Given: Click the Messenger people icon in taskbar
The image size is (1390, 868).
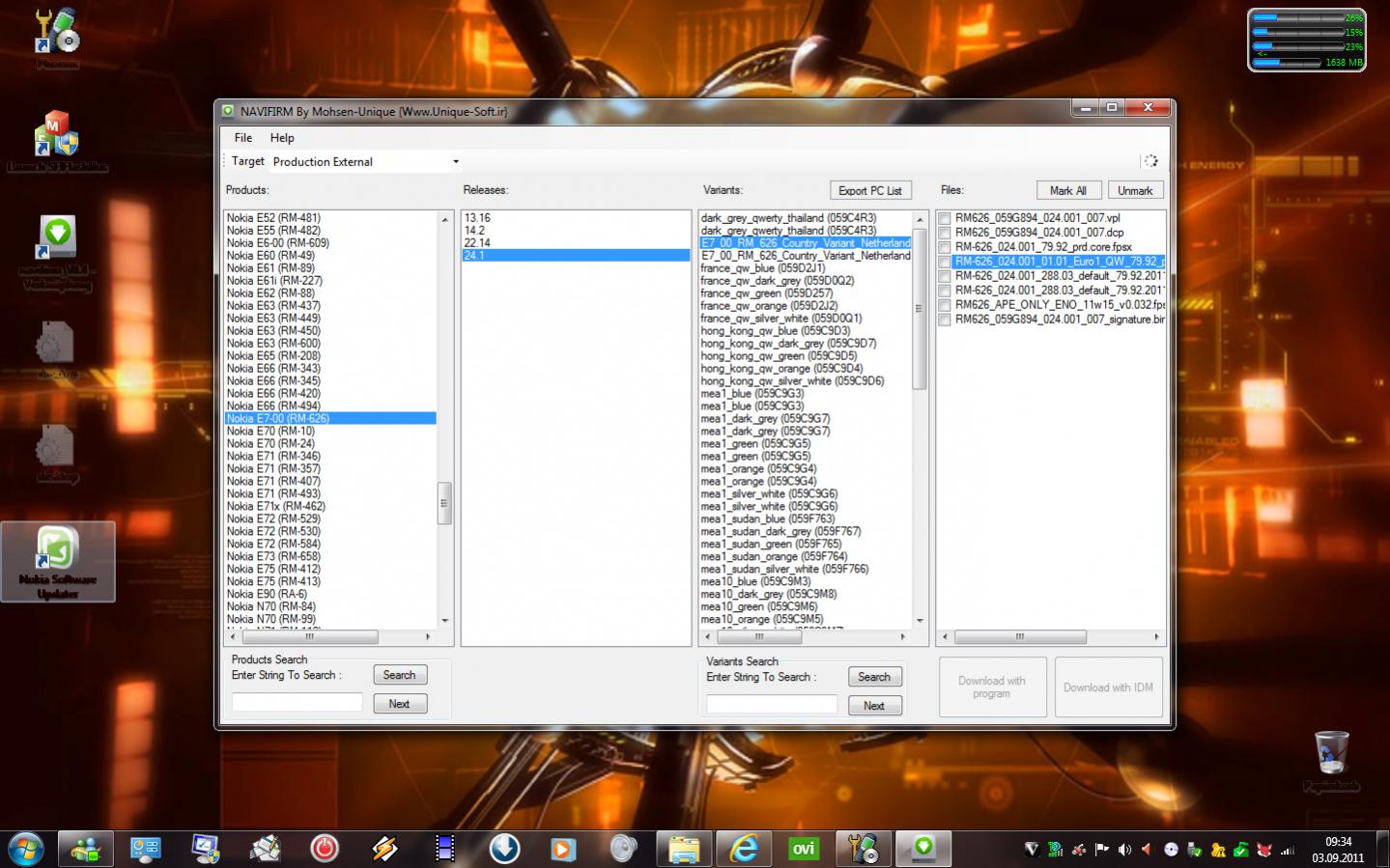Looking at the screenshot, I should pyautogui.click(x=86, y=849).
